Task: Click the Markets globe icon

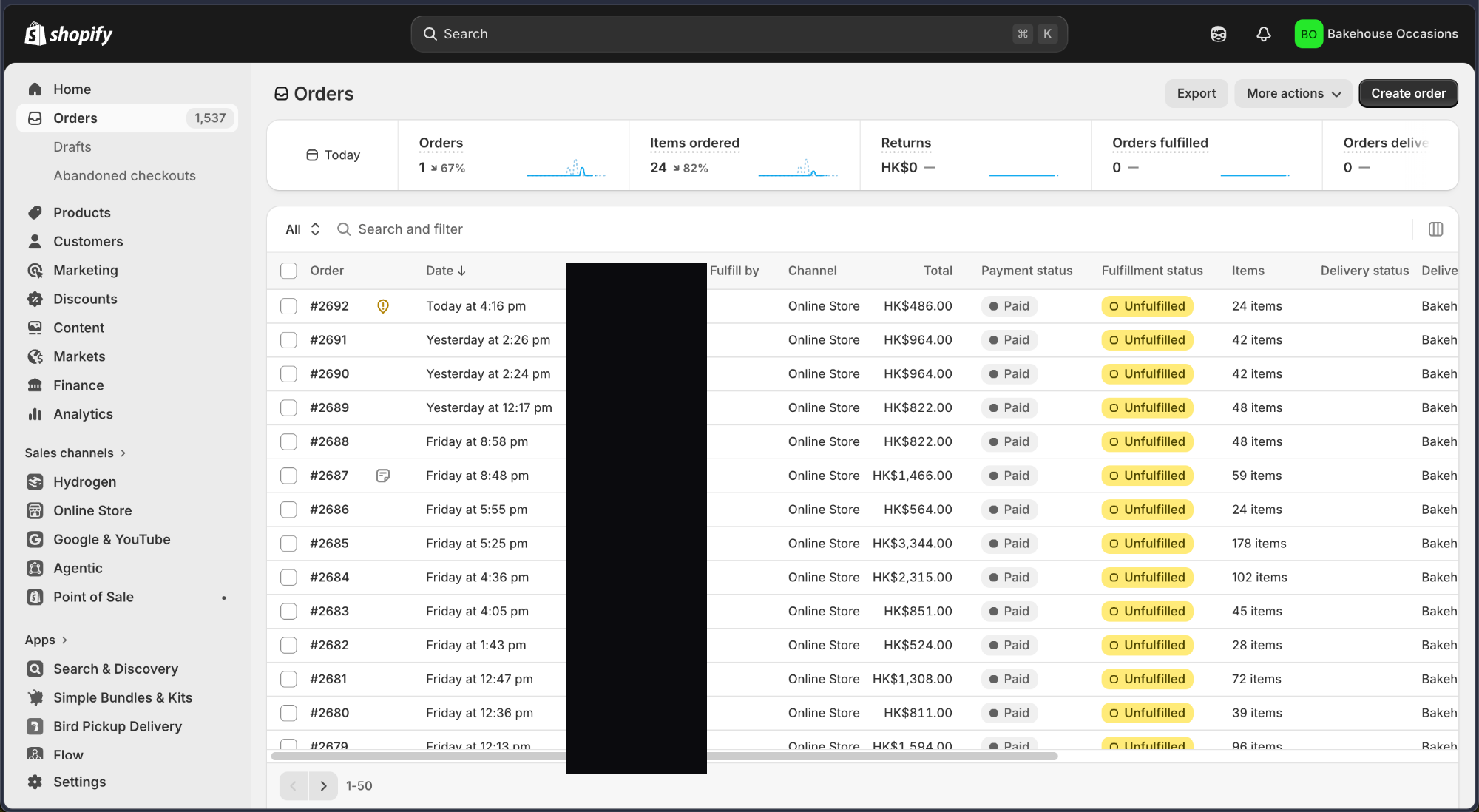Action: click(35, 356)
